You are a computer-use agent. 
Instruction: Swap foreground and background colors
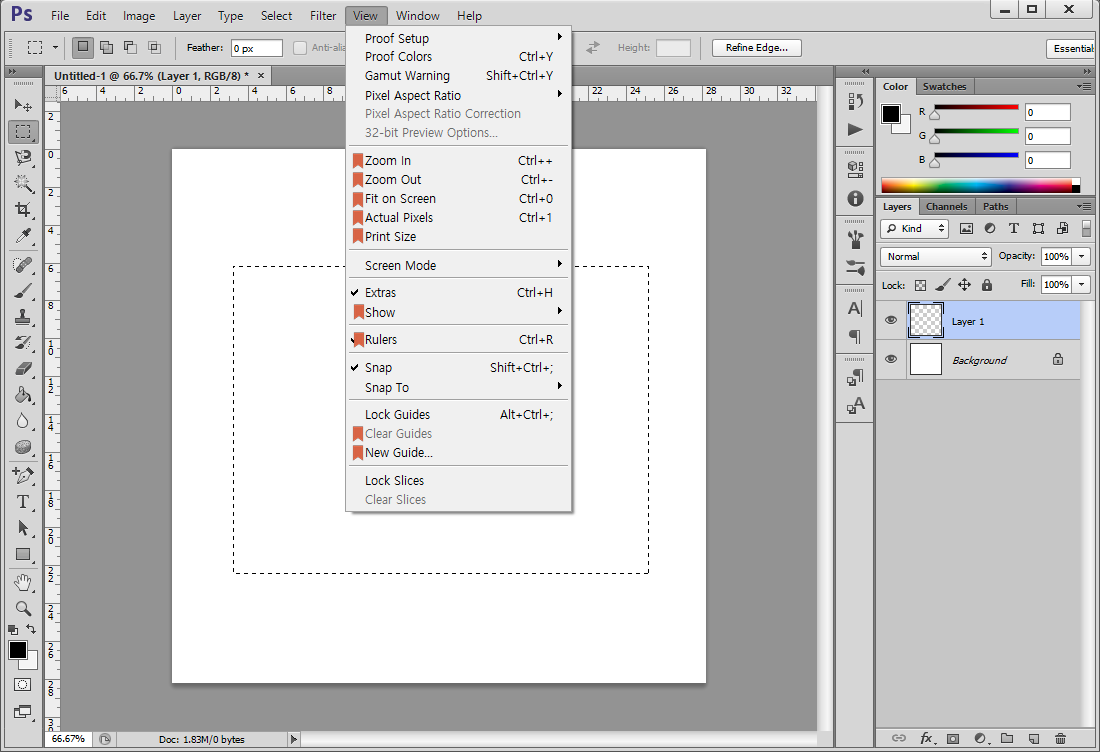tap(31, 629)
